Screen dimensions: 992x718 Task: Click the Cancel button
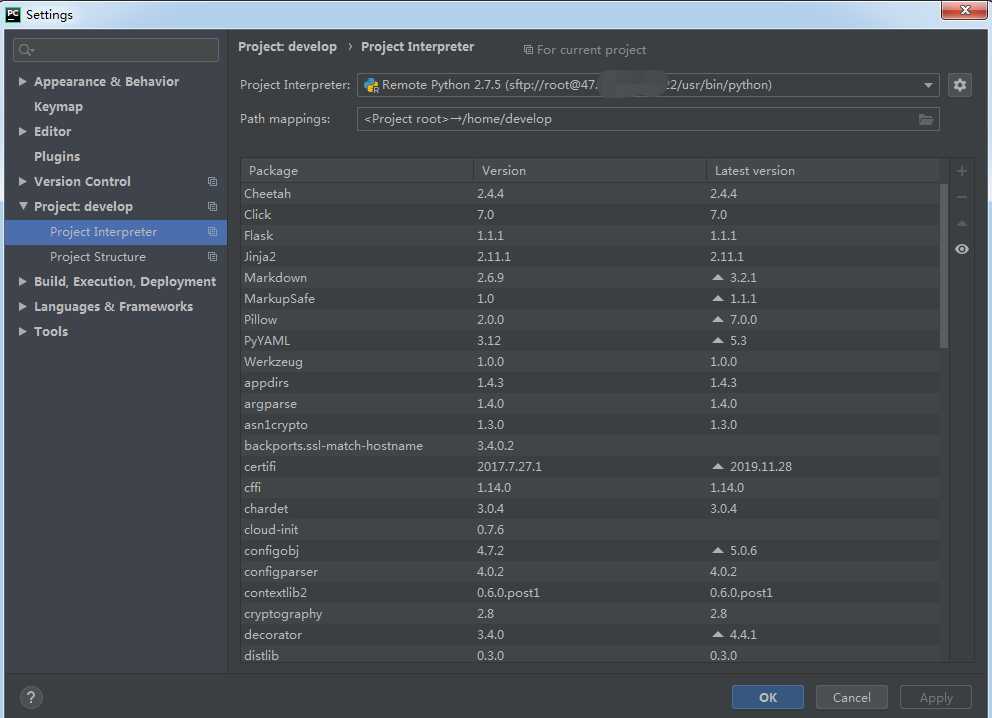851,697
